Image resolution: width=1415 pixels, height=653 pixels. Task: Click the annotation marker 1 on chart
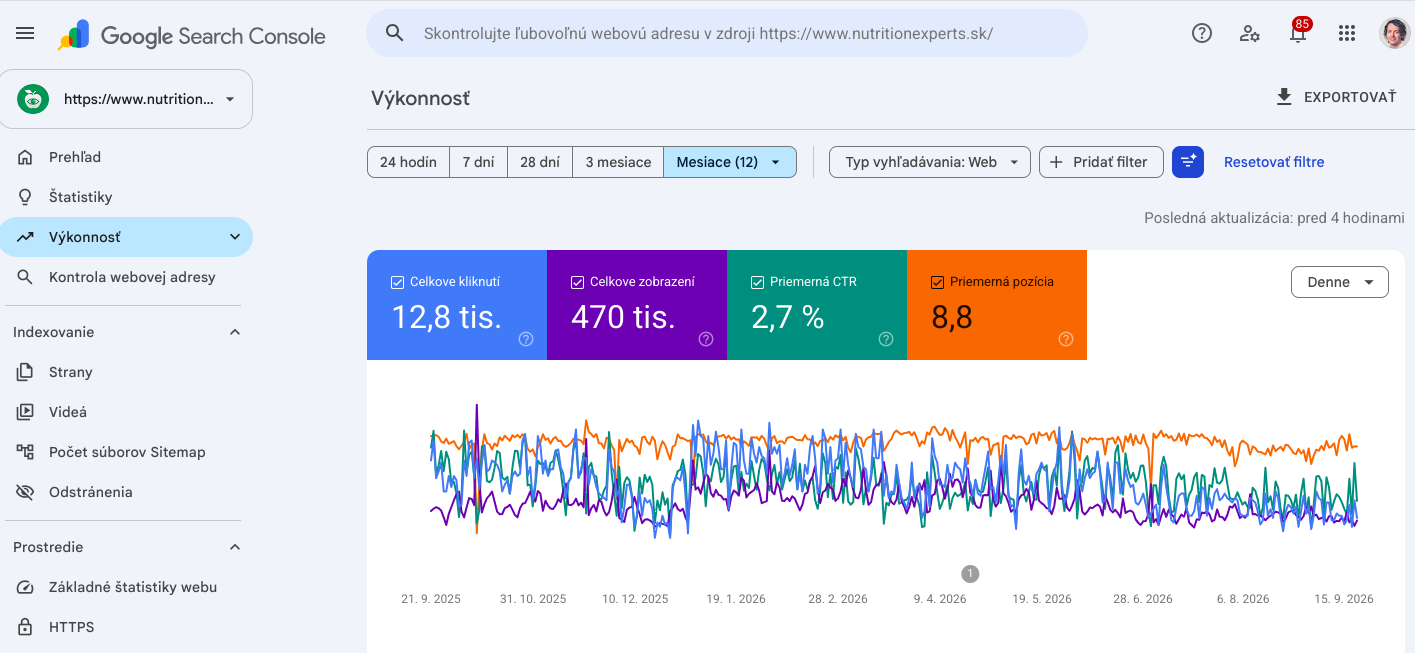970,574
